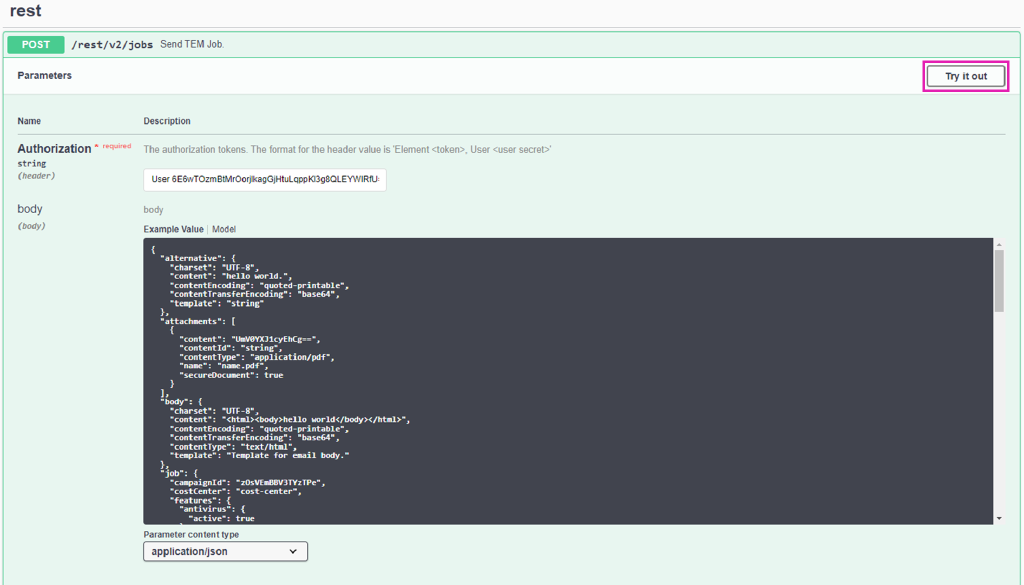Viewport: 1024px width, 585px height.
Task: Click the Send TEM Job. summary text
Action: (x=192, y=45)
